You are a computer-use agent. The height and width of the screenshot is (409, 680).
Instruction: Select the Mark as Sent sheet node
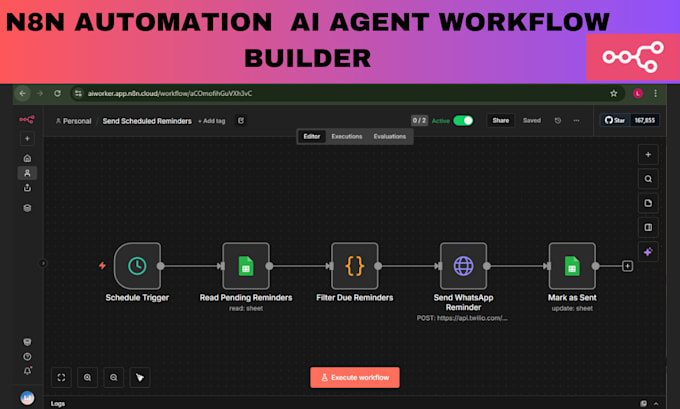pos(572,266)
